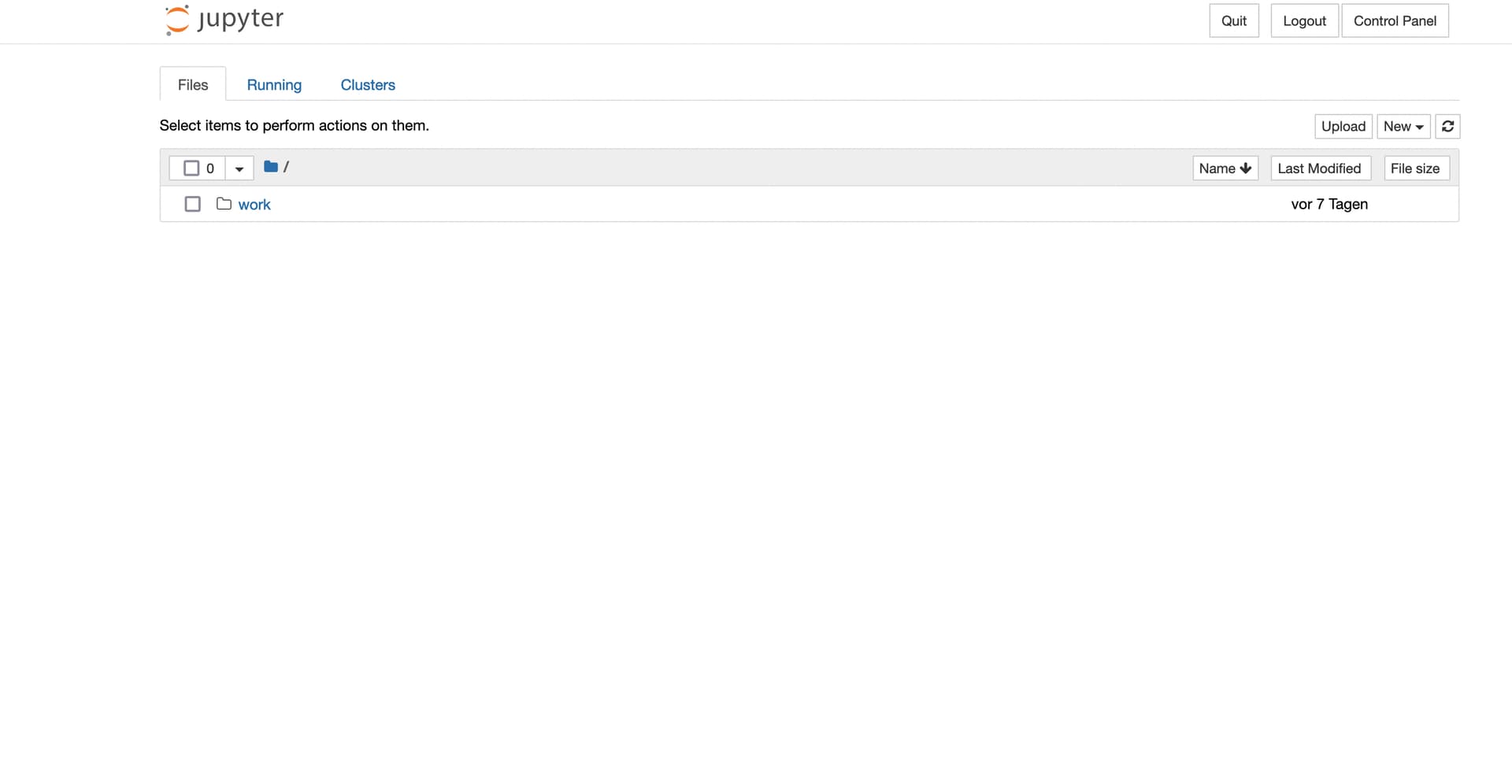Open the Control Panel

tap(1395, 20)
